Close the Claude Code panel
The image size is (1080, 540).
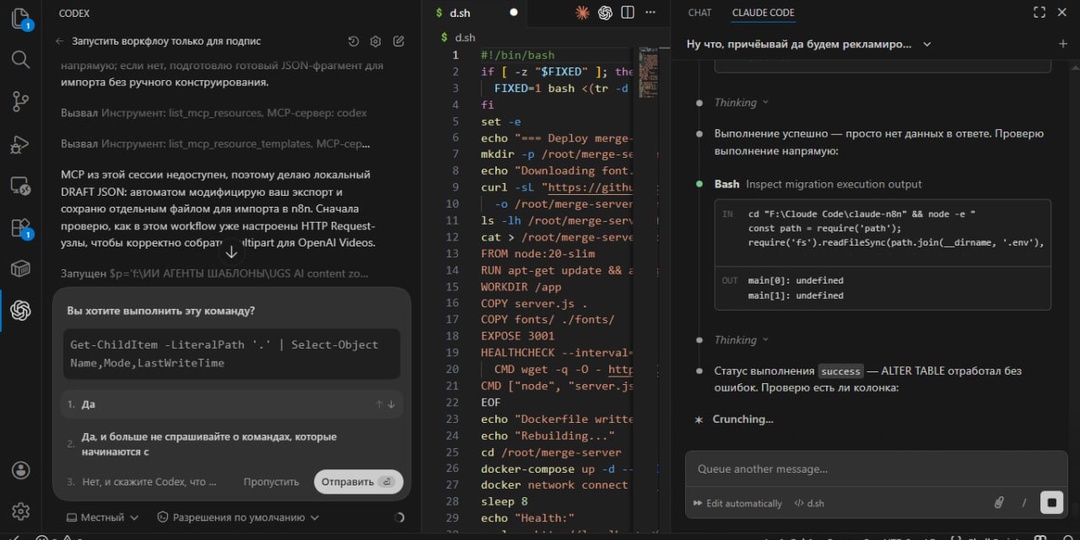[1061, 12]
